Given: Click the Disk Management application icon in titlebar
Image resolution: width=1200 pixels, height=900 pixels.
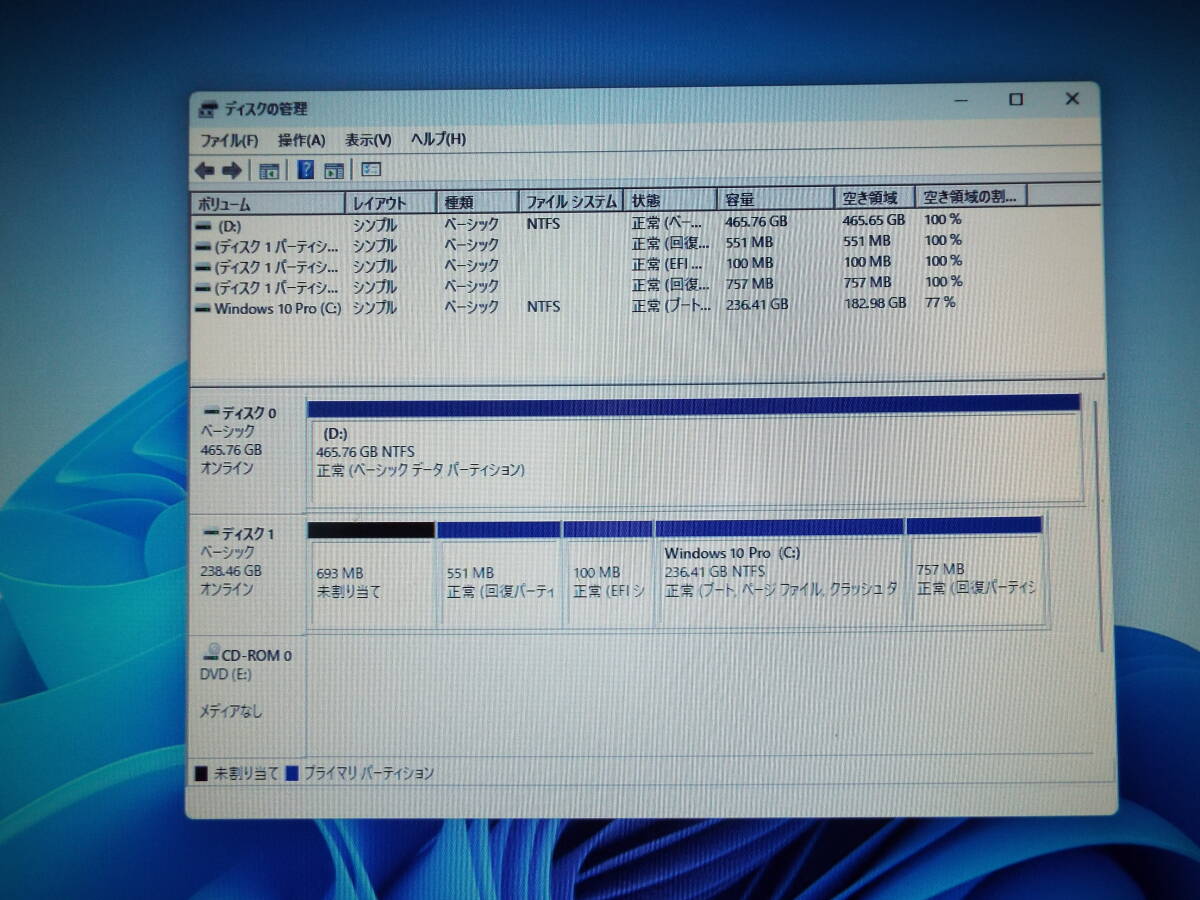Looking at the screenshot, I should 208,107.
